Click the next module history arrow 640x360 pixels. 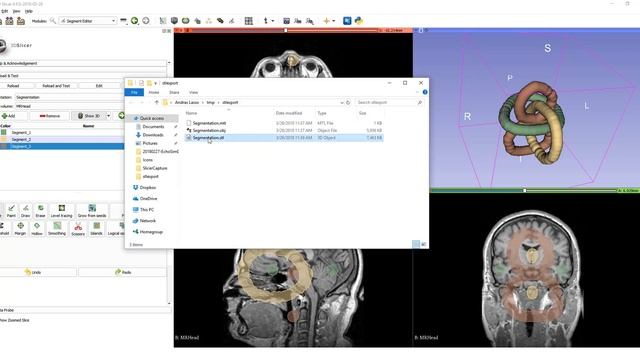coord(146,20)
